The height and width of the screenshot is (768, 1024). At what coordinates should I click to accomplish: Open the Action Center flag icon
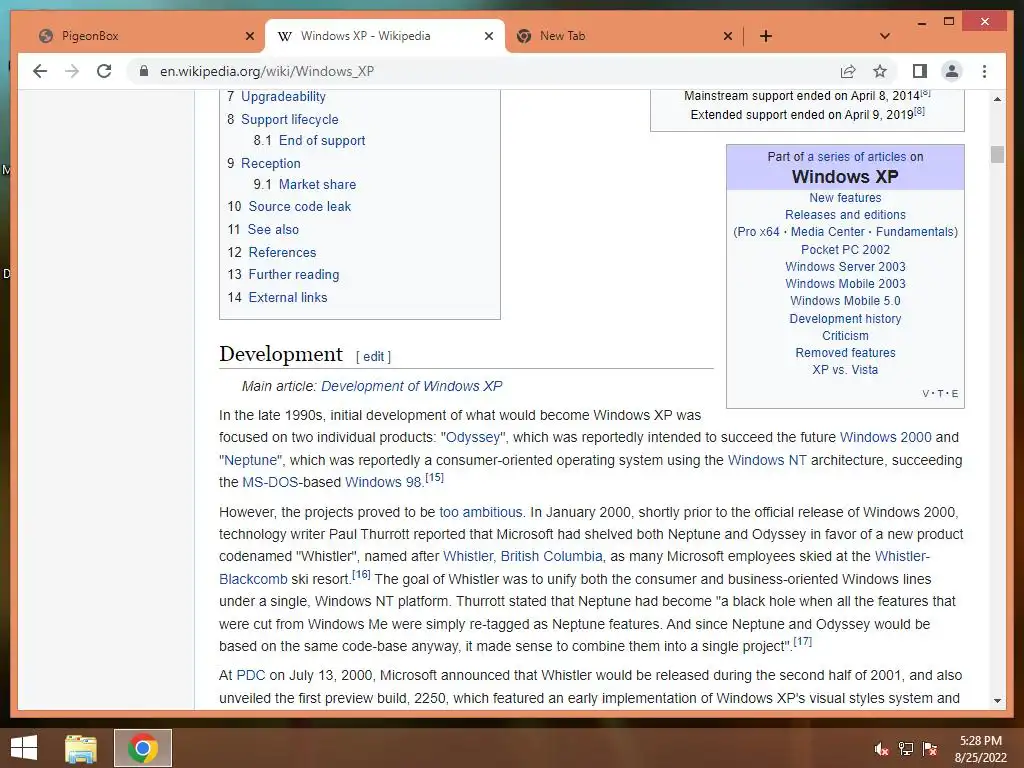click(x=929, y=748)
